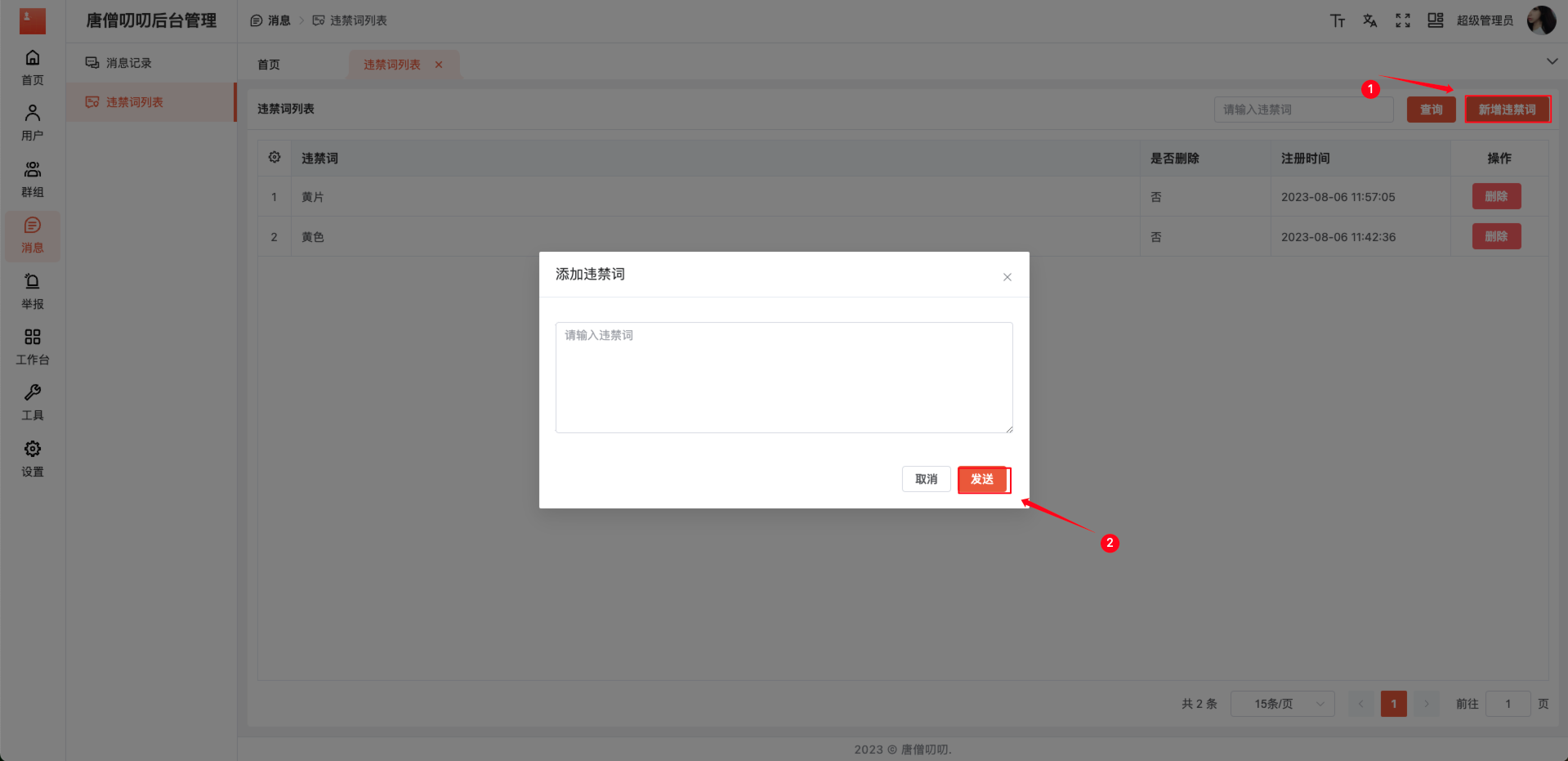Click the 发送 button in dialog
Screen dimensions: 1568x761
click(982, 479)
